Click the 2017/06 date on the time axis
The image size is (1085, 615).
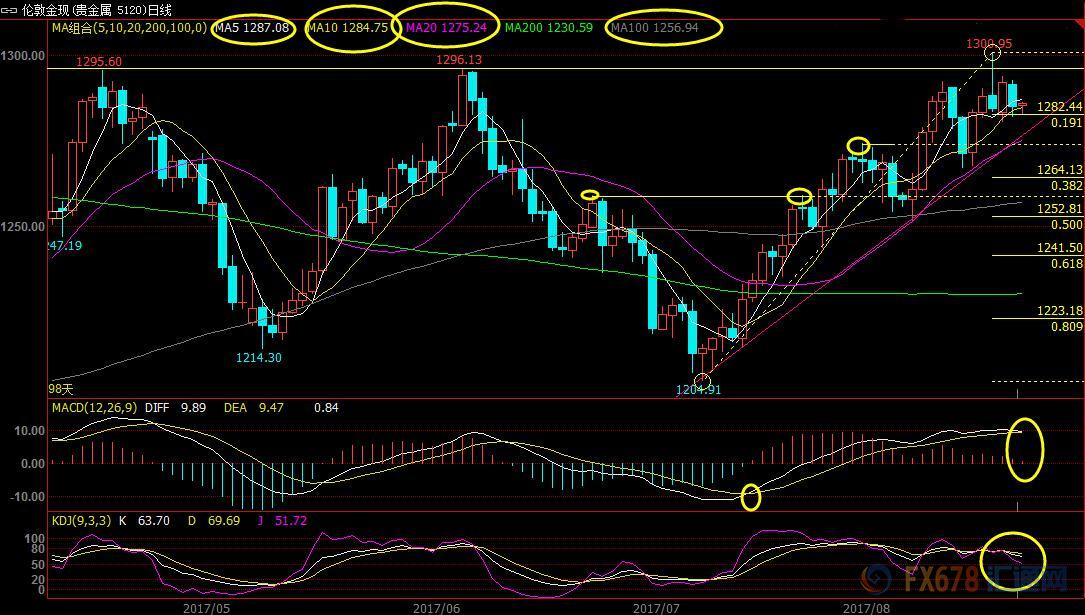435,606
